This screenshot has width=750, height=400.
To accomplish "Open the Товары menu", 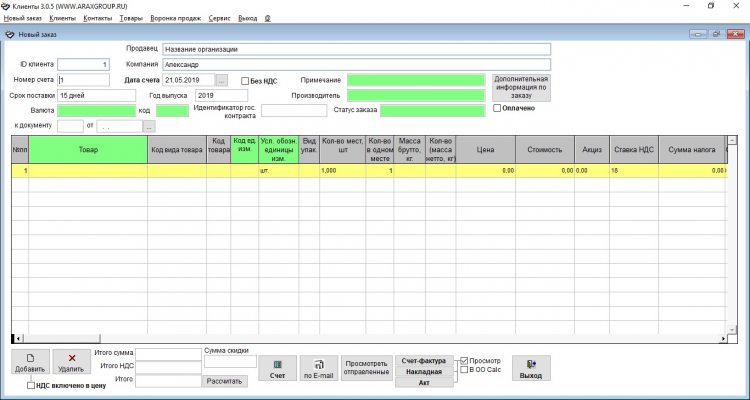I will coord(130,19).
